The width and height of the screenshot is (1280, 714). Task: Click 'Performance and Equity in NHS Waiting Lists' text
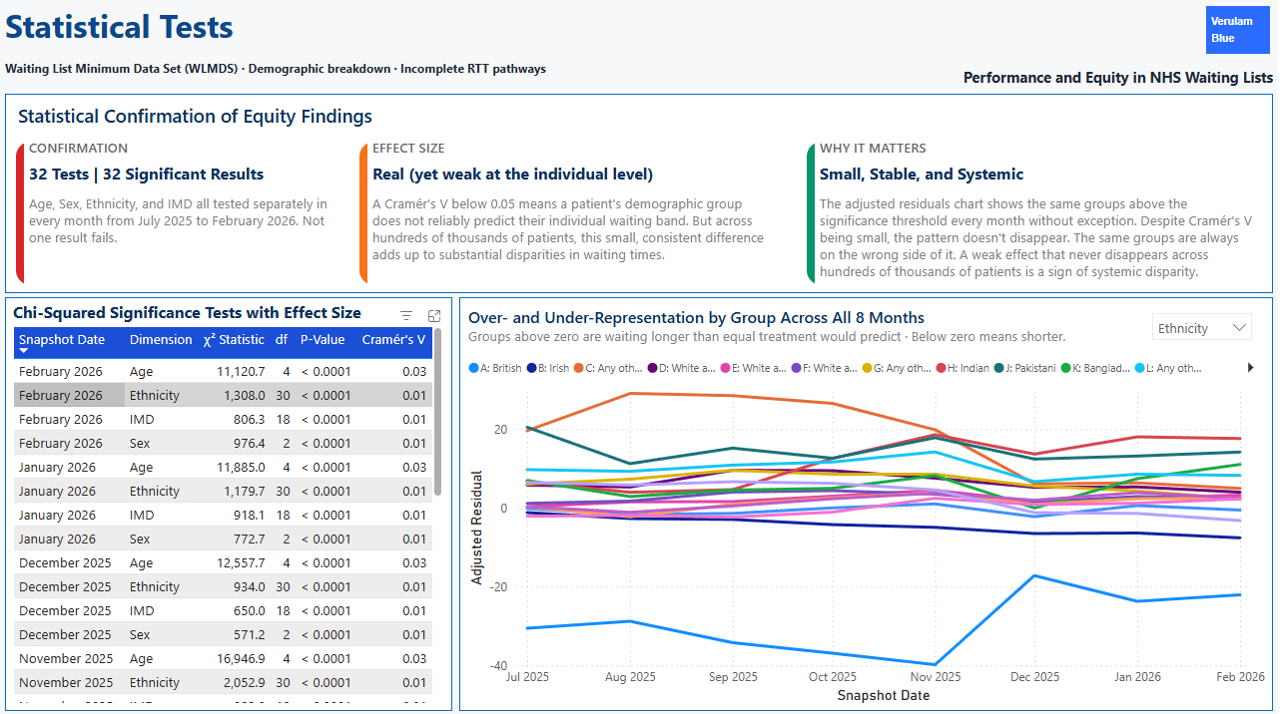(x=1118, y=78)
